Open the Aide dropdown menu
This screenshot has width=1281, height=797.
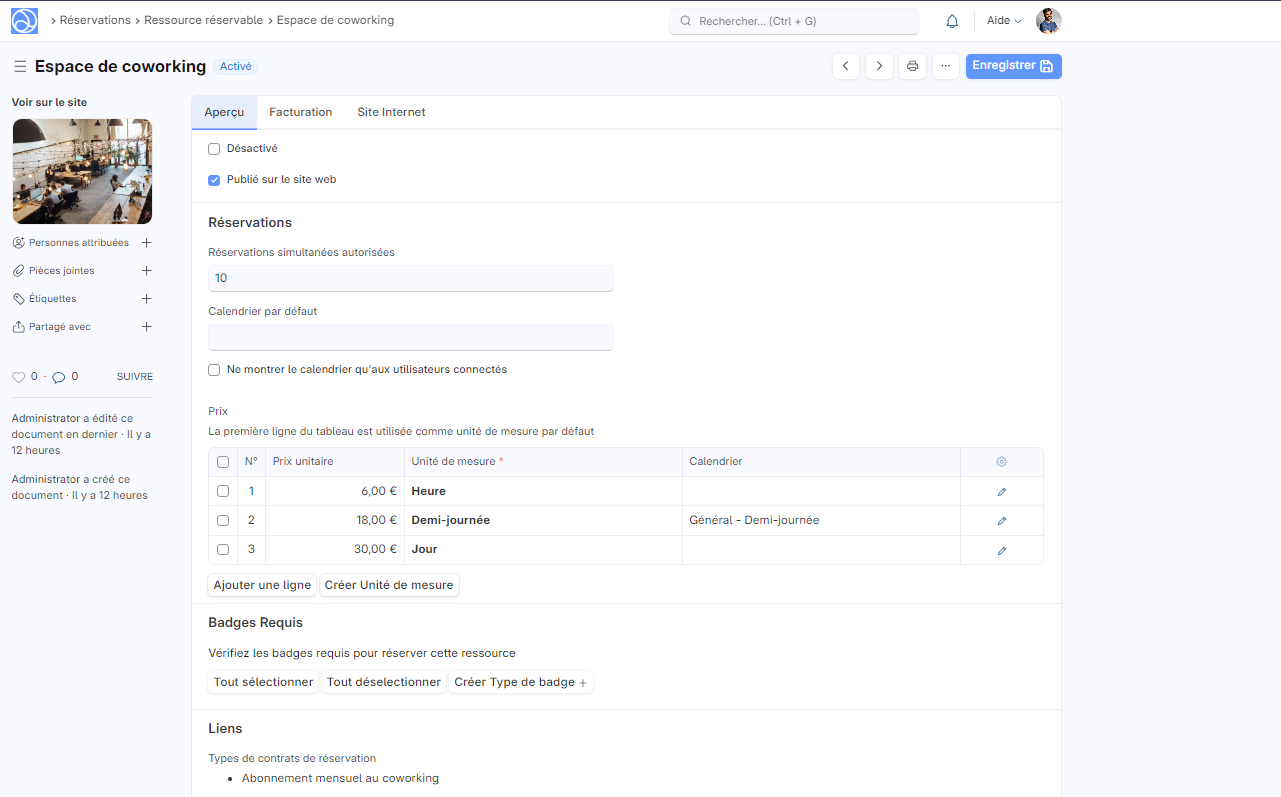pos(1004,21)
